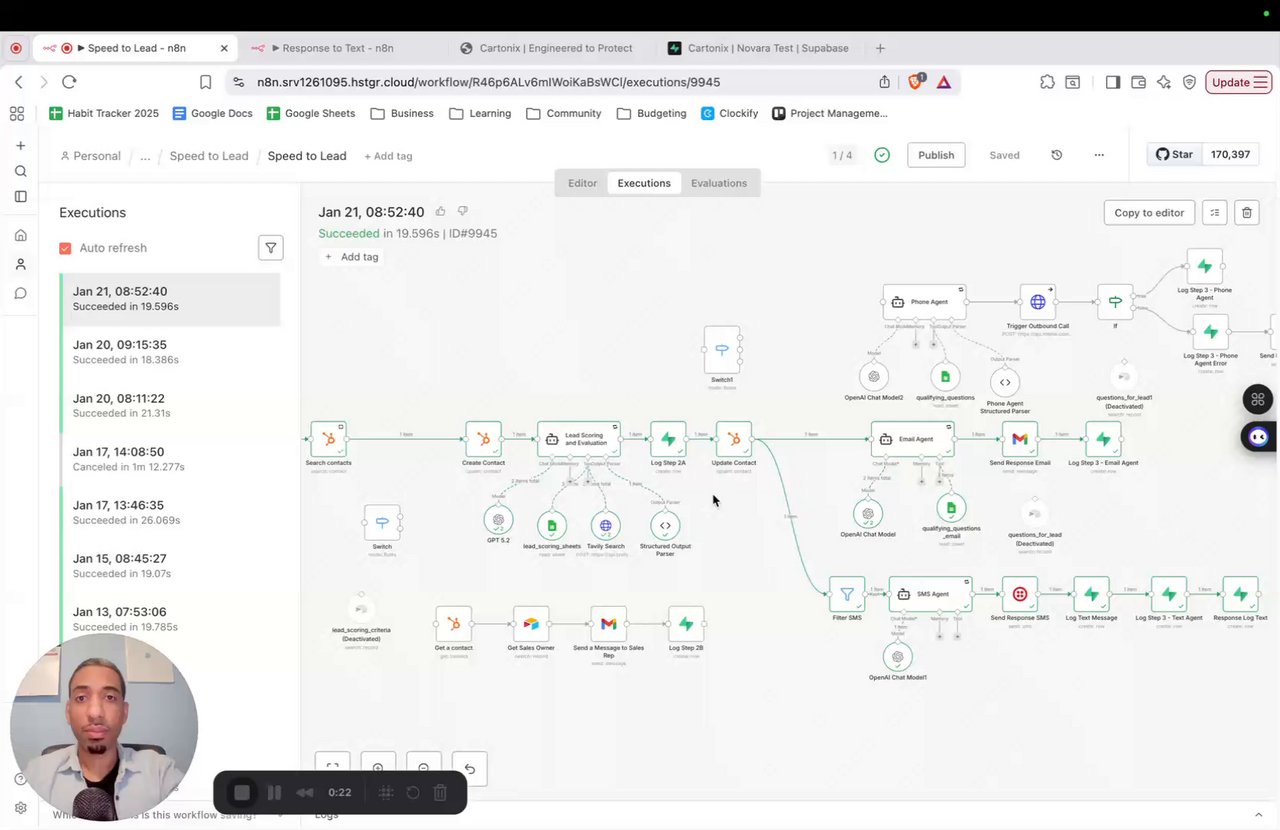The image size is (1280, 830).
Task: Open the Phone Agent node
Action: [925, 301]
